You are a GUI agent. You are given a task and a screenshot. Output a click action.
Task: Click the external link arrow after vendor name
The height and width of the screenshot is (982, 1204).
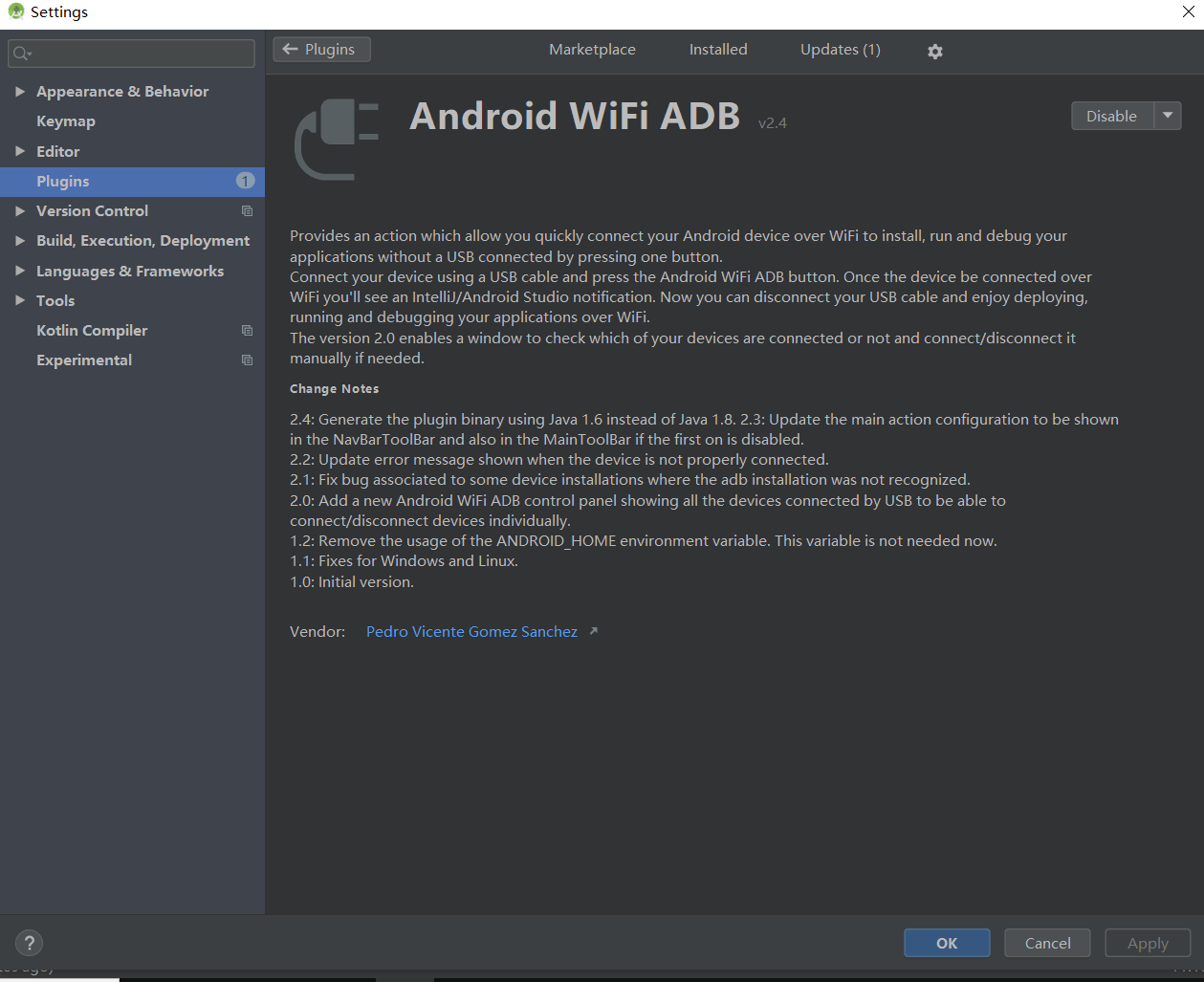[x=593, y=631]
